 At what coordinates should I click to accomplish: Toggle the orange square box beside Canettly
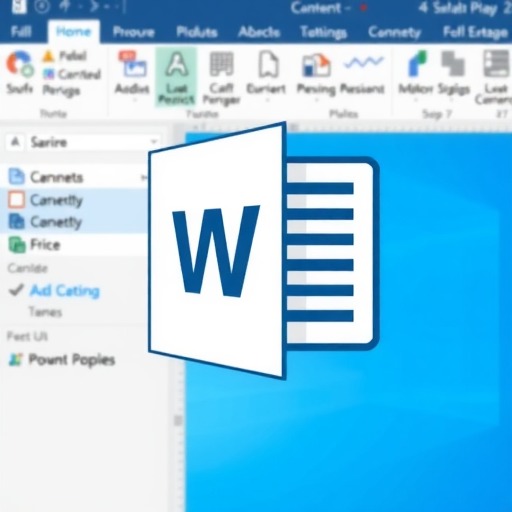16,200
